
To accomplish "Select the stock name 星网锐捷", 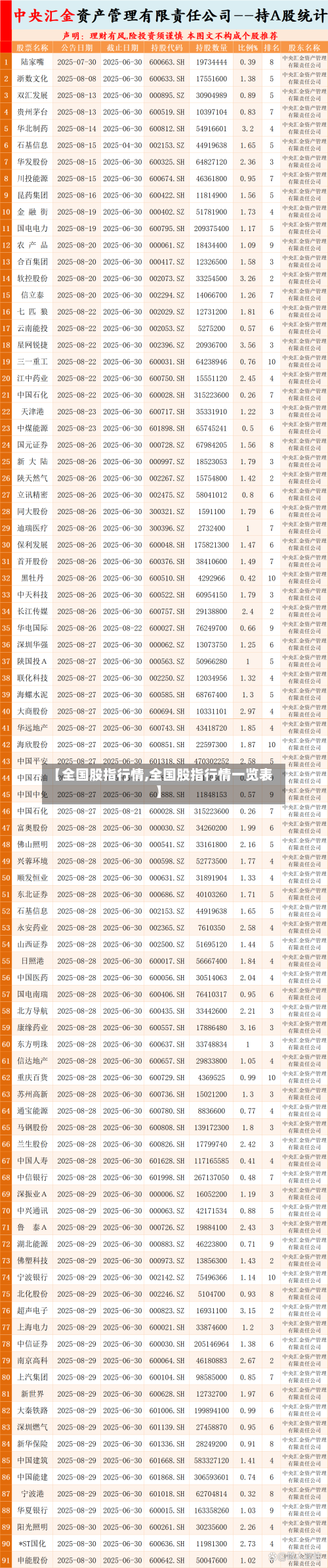I will click(32, 345).
